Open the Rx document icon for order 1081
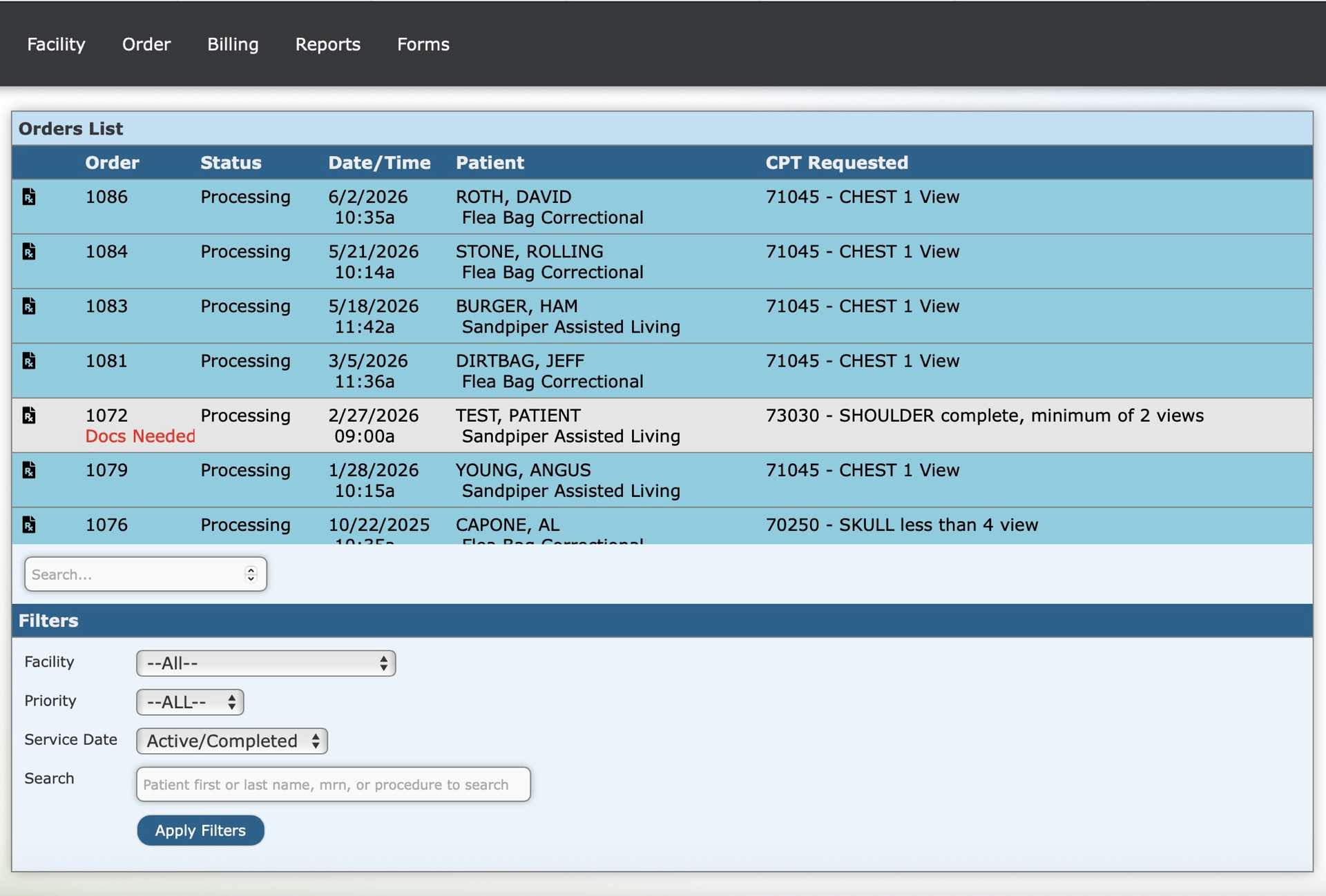This screenshot has height=896, width=1326. [29, 360]
